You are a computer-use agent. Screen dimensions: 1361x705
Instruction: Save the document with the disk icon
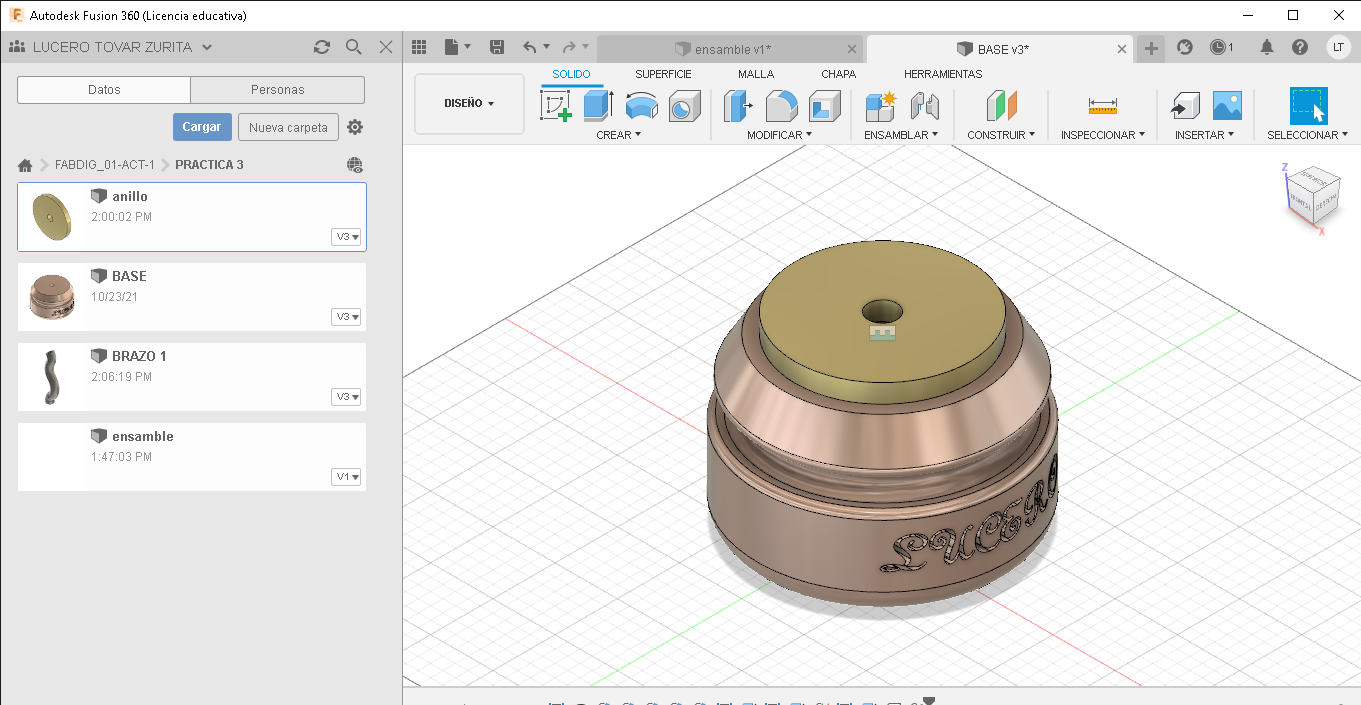497,47
